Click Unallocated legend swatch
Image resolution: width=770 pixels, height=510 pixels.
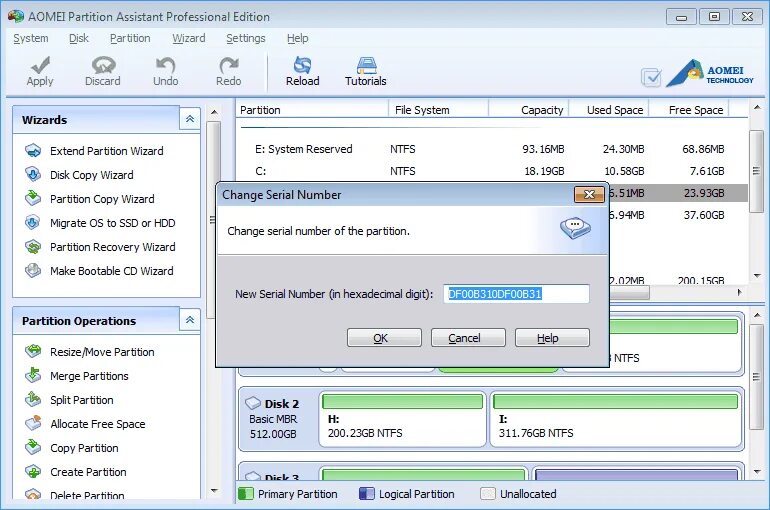pyautogui.click(x=488, y=494)
